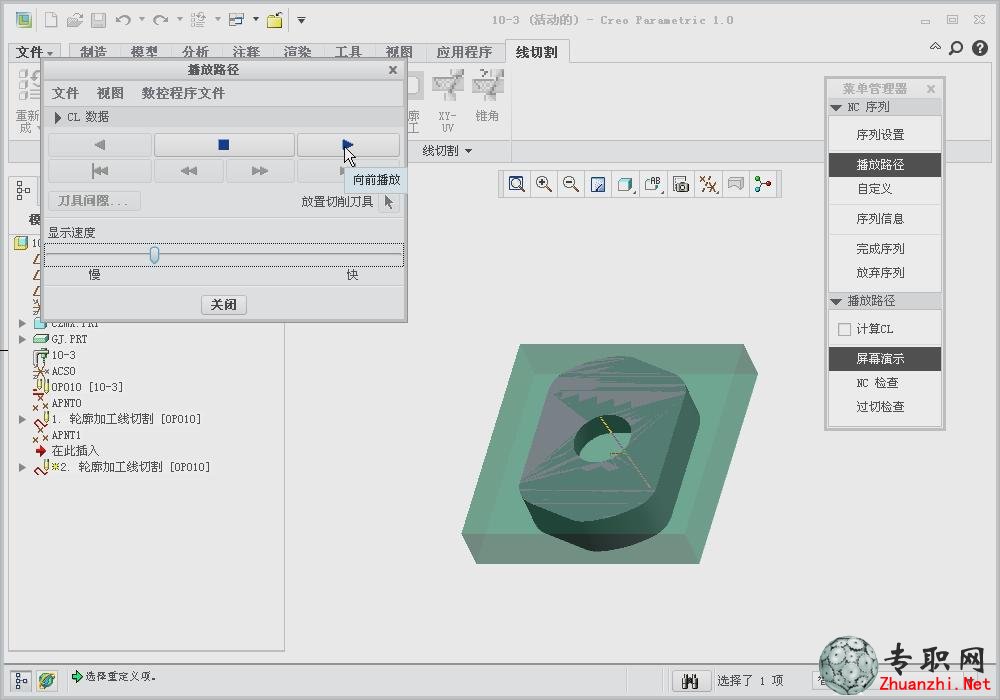
Task: Open 文件 menu in 播放路径 dialog
Action: 64,93
